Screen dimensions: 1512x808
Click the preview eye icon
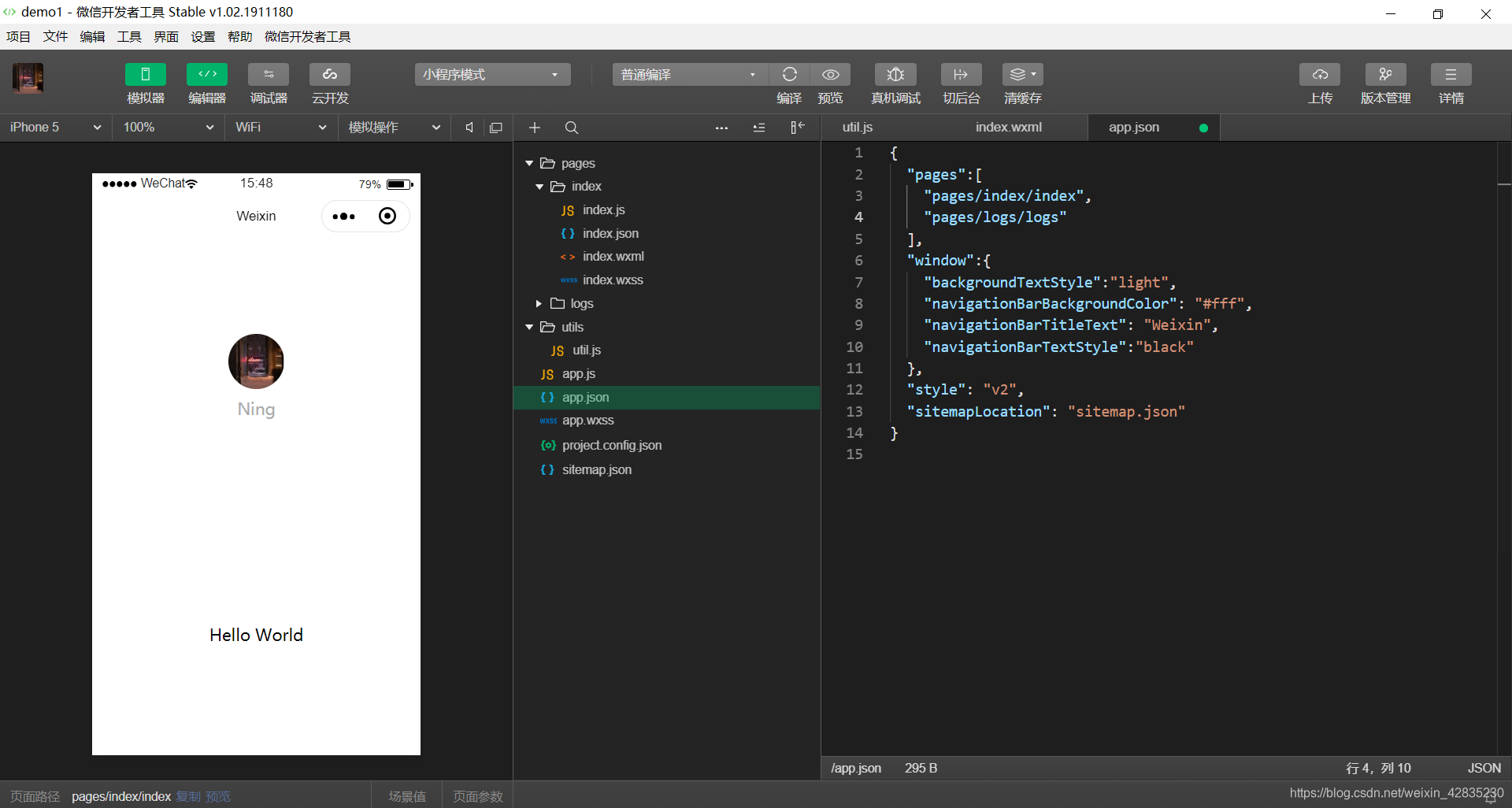coord(831,75)
